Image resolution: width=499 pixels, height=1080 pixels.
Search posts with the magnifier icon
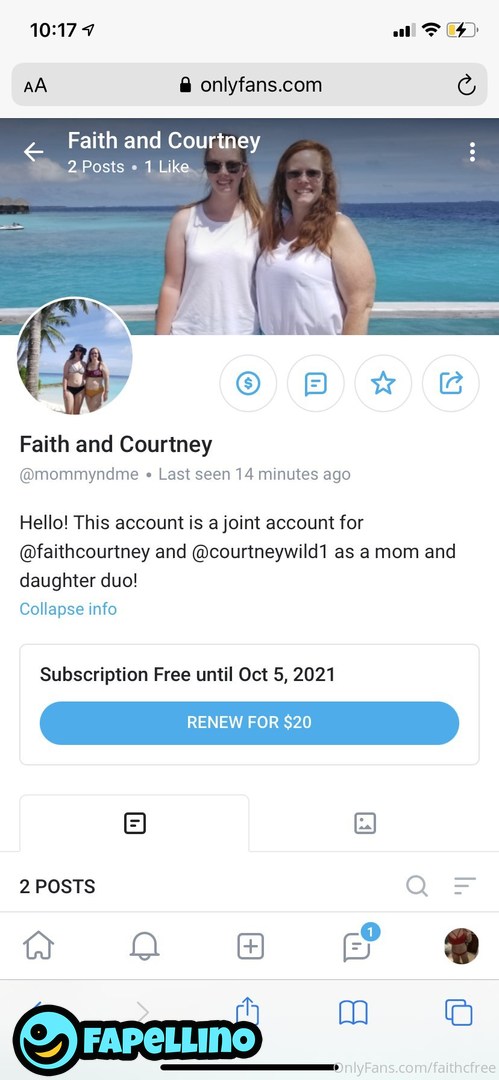click(x=417, y=886)
